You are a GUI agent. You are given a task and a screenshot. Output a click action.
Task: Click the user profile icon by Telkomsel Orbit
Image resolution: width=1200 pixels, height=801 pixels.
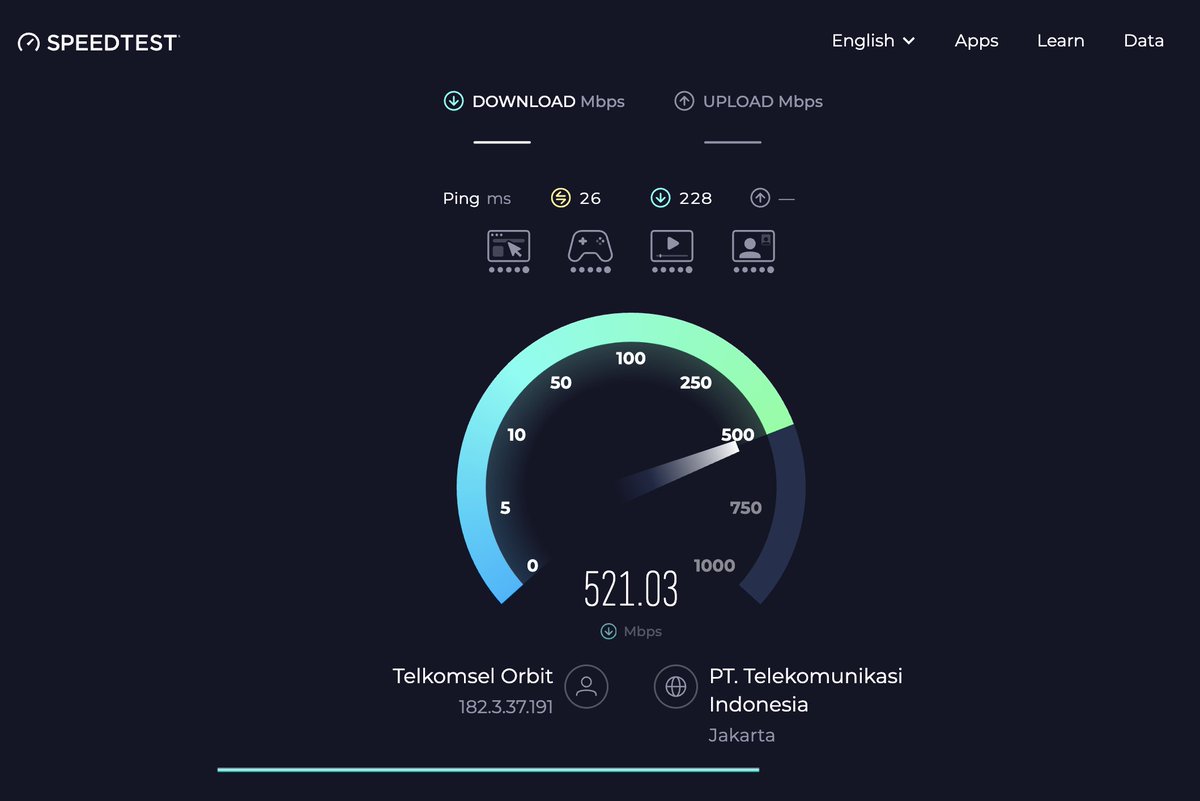[x=587, y=686]
